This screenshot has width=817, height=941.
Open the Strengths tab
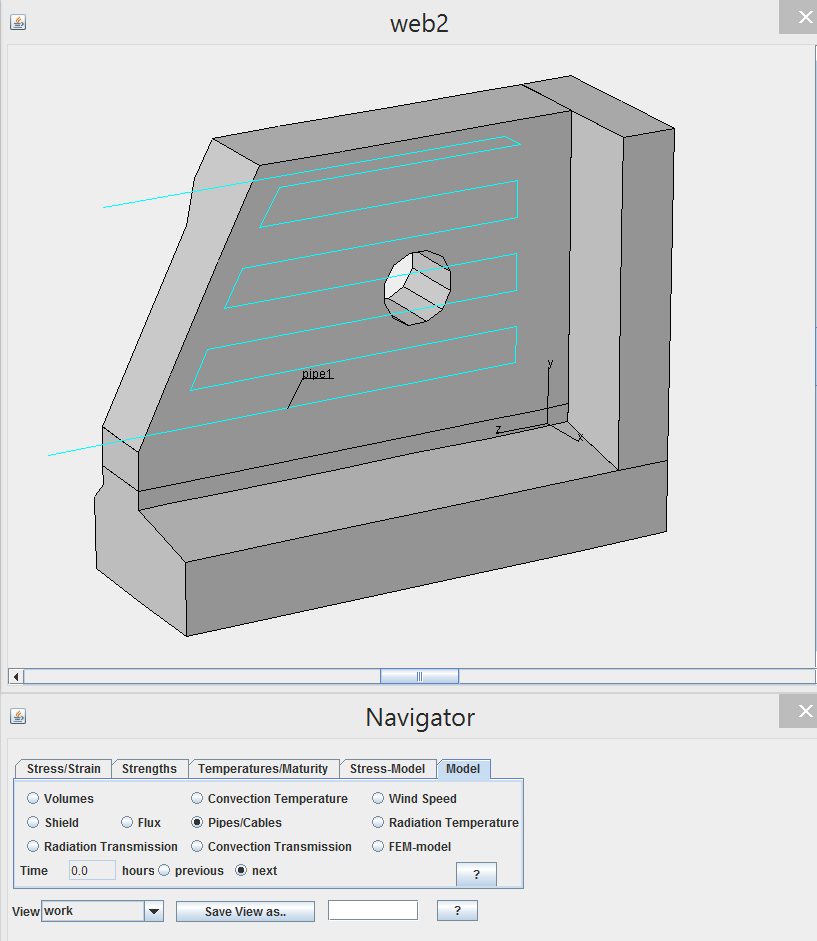[x=149, y=769]
